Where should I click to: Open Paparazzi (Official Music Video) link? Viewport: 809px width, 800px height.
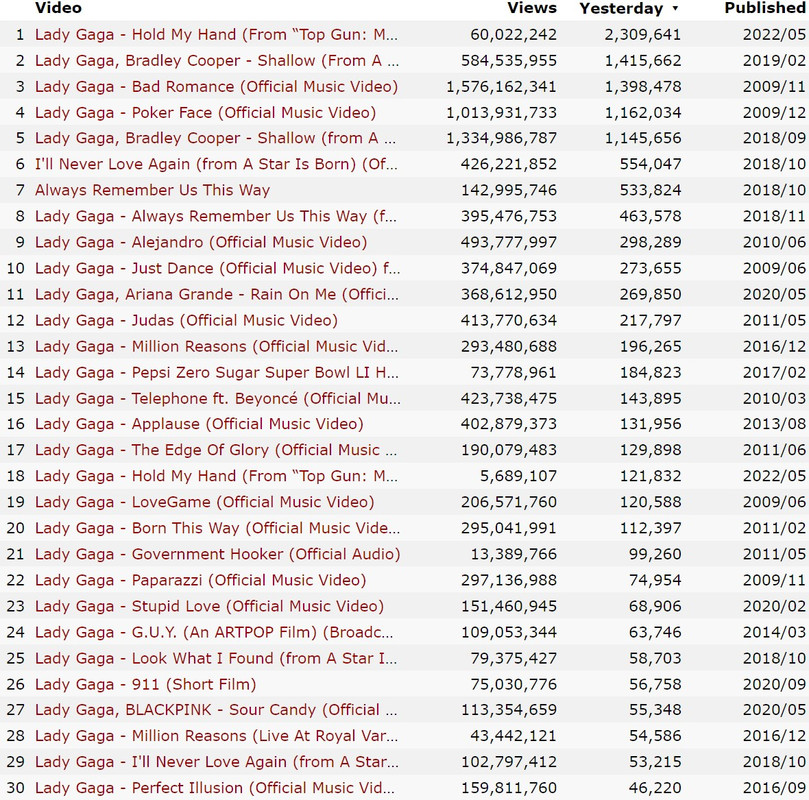[x=200, y=580]
